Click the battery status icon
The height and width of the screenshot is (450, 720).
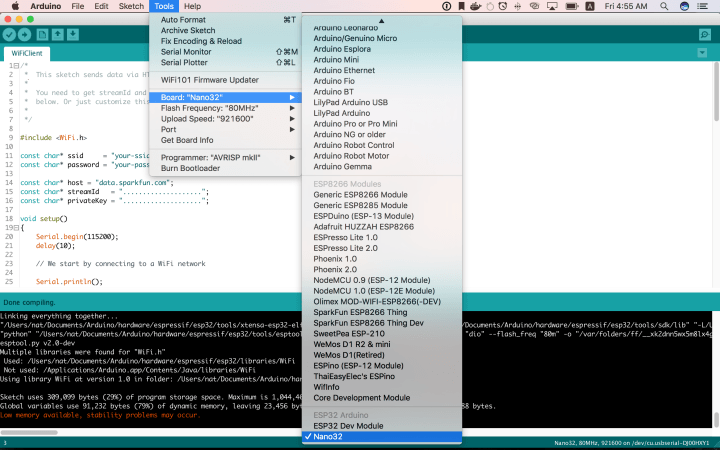[x=571, y=6]
